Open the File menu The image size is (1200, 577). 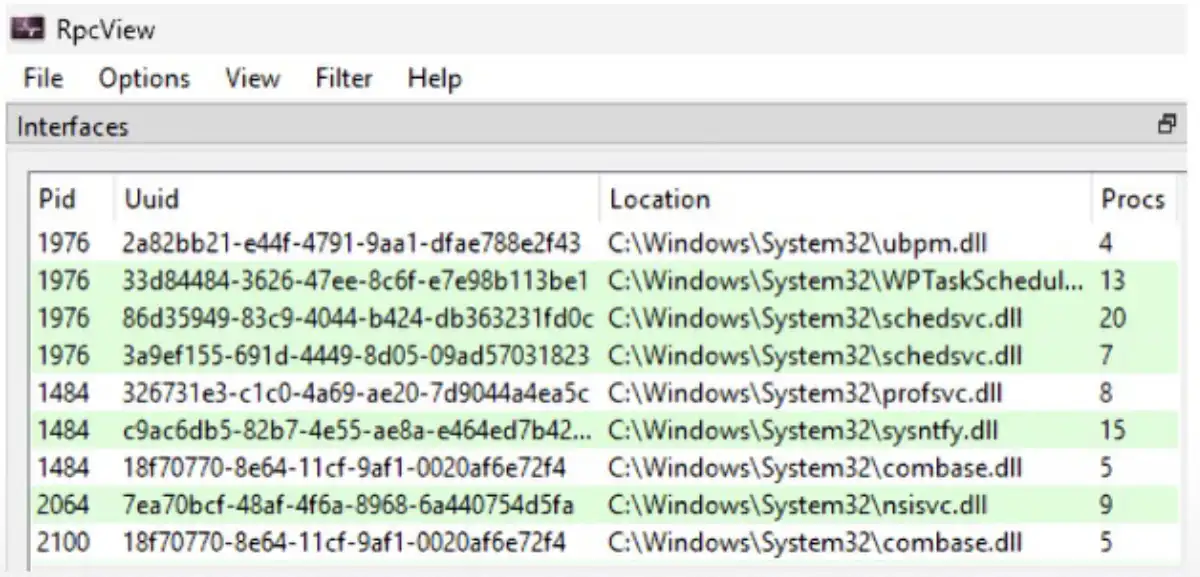pos(43,78)
